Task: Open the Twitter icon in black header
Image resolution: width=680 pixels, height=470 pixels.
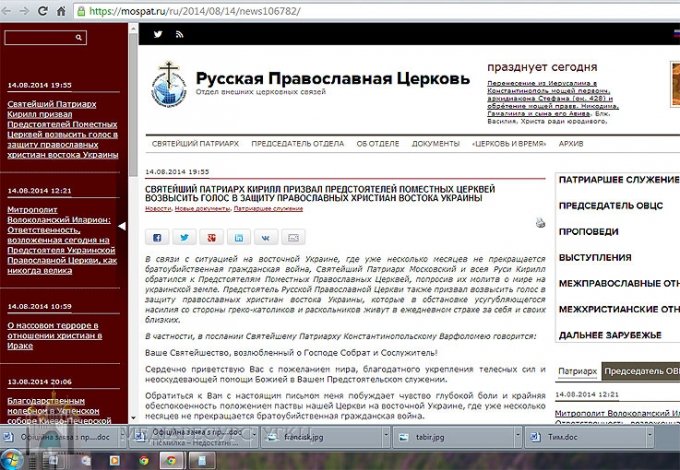Action: pyautogui.click(x=158, y=34)
